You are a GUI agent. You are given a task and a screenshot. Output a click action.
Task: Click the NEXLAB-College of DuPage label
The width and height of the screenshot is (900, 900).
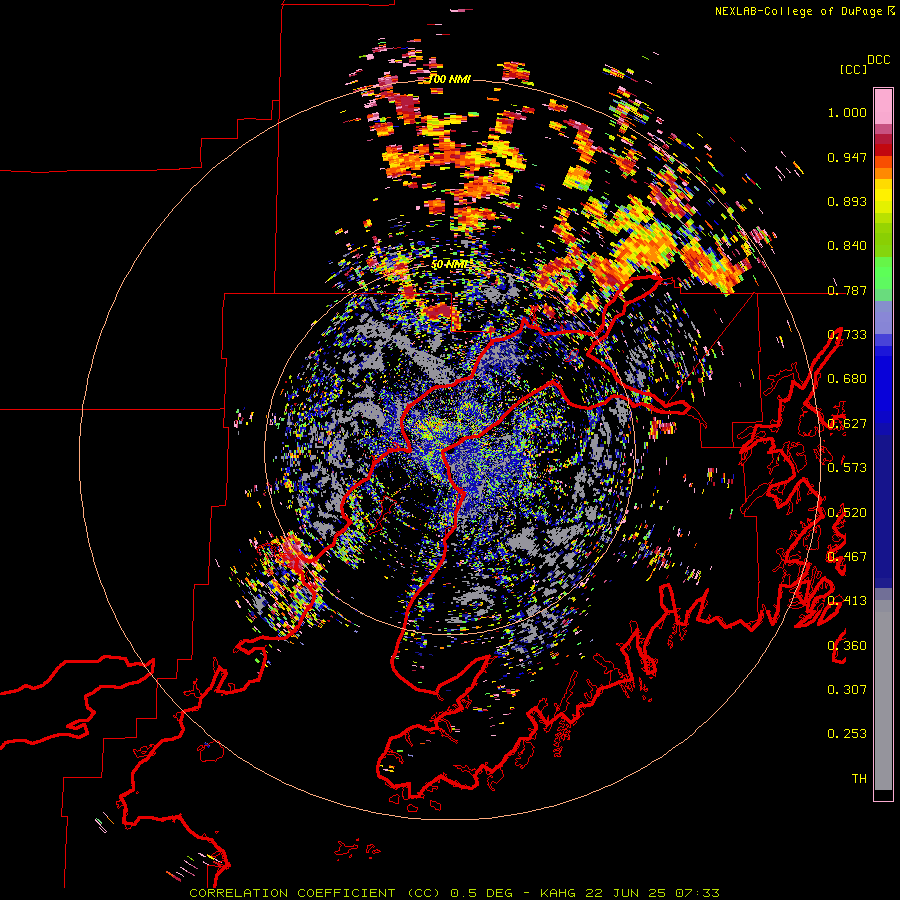pyautogui.click(x=799, y=11)
